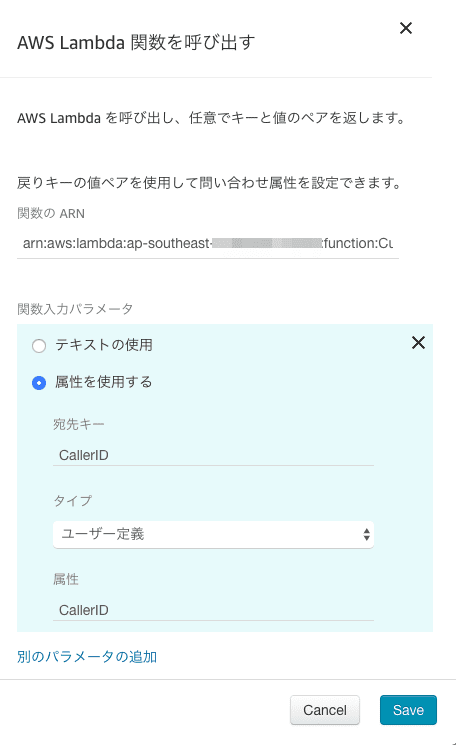Click the 関数入力パラメータ section label

pos(75,309)
